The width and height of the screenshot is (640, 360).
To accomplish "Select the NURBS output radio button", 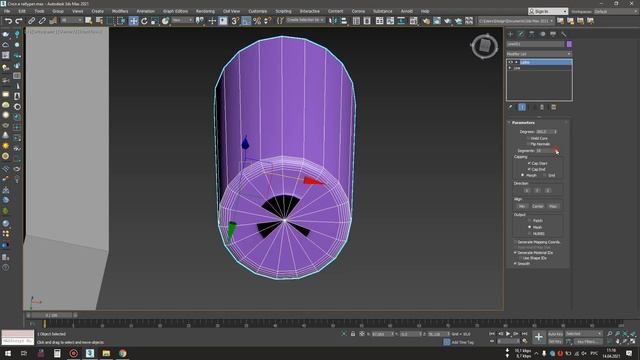I will point(529,234).
